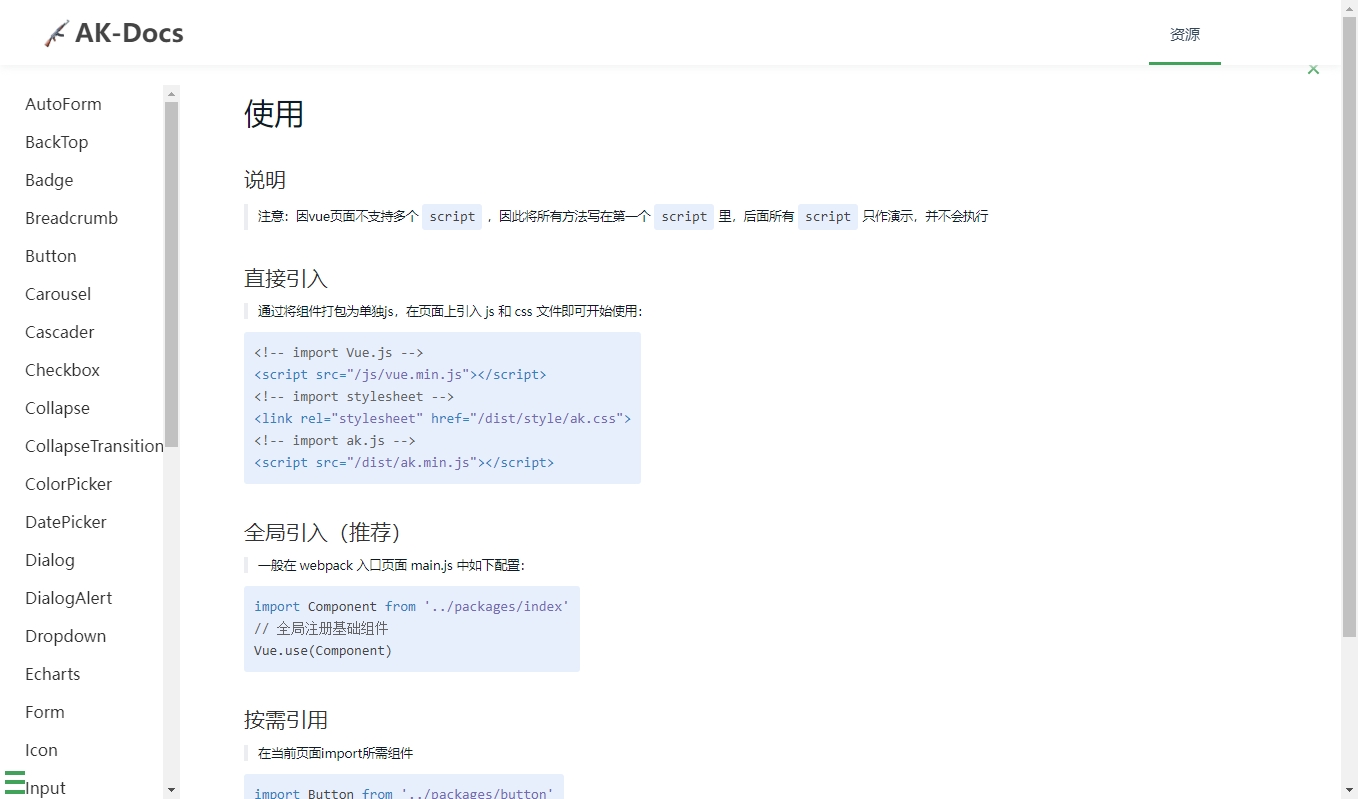Image resolution: width=1358 pixels, height=799 pixels.
Task: Click the 在当前页面import所需组件 note
Action: (x=335, y=753)
